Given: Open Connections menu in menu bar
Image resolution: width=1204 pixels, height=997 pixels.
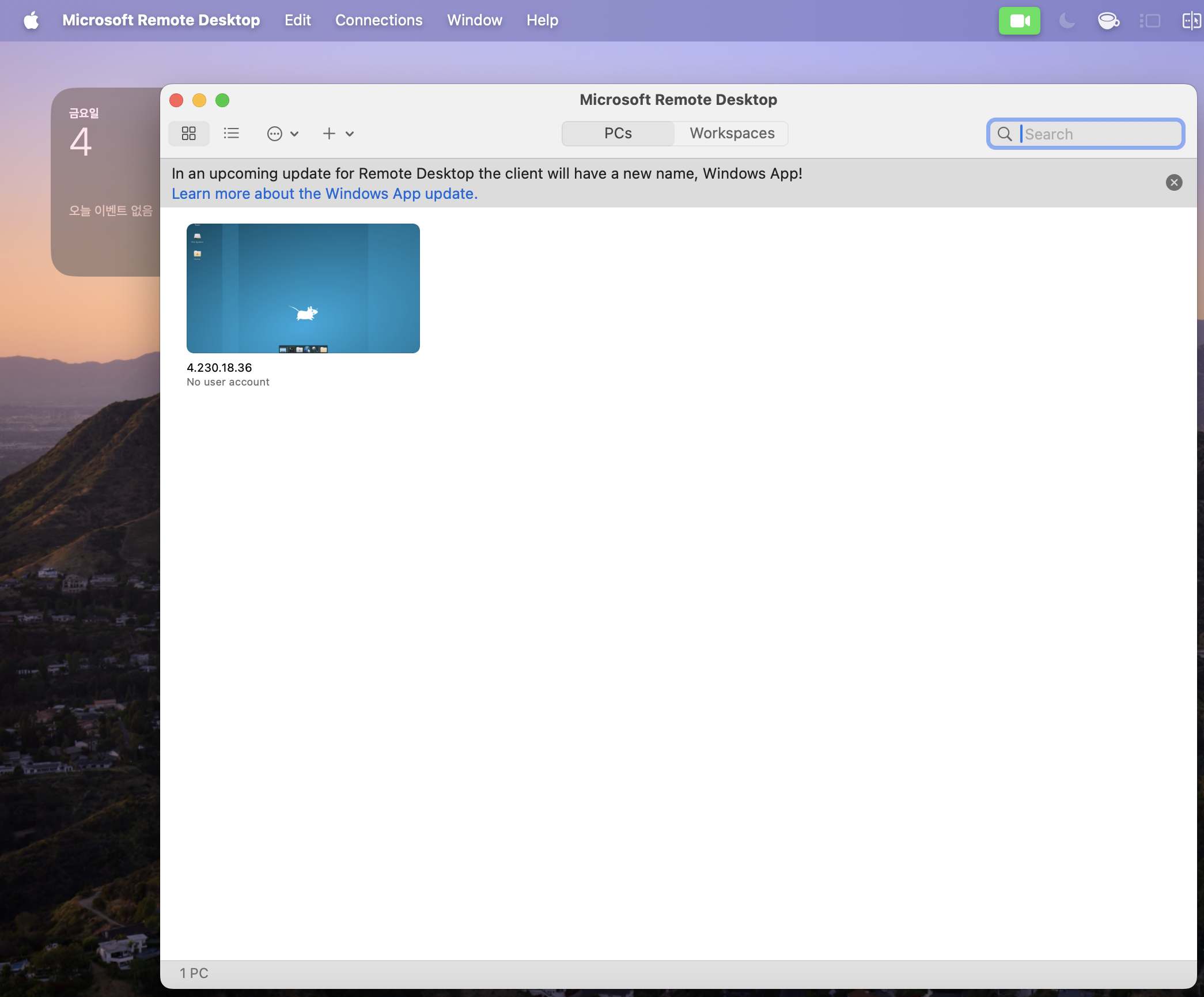Looking at the screenshot, I should coord(378,19).
